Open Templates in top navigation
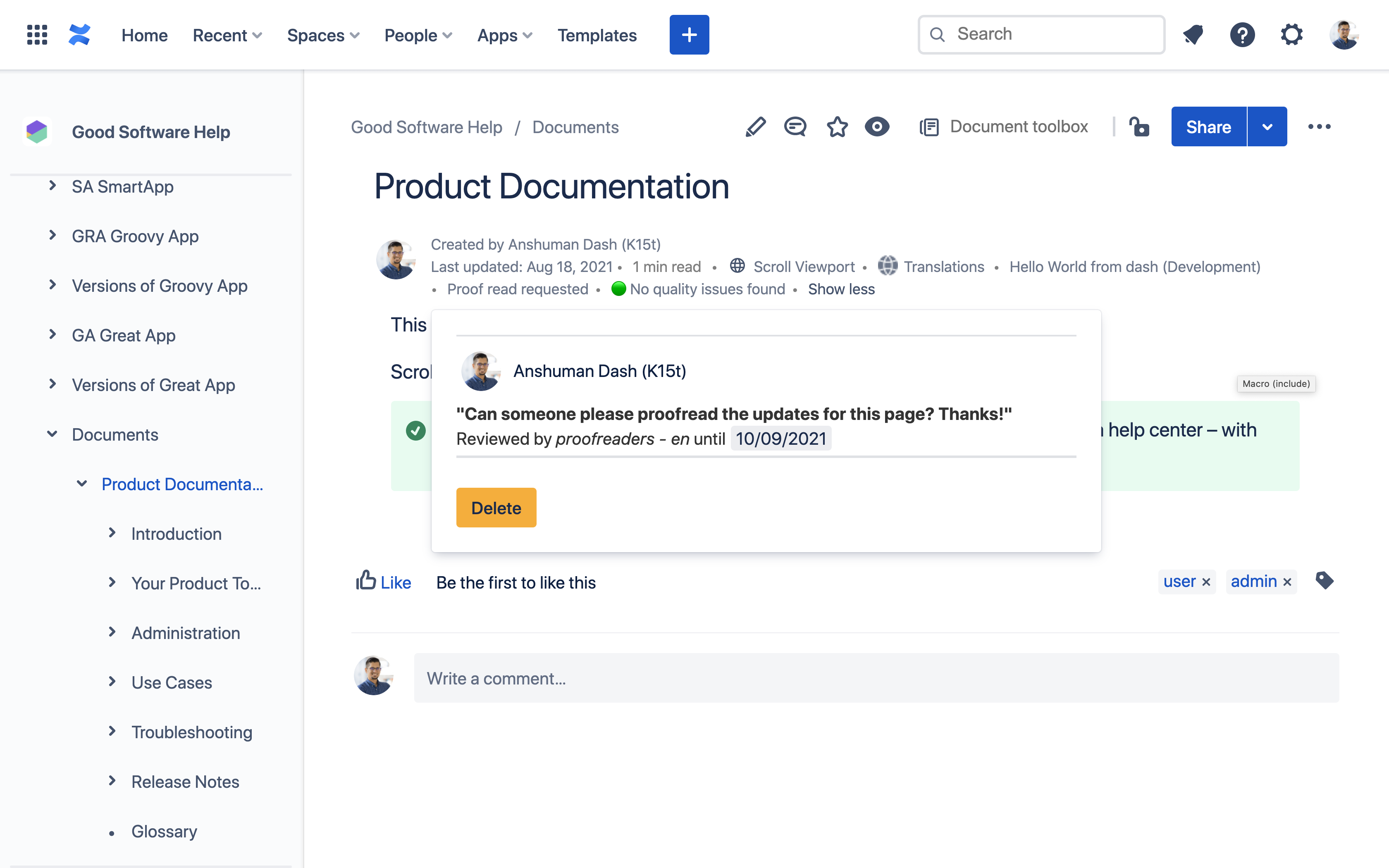Image resolution: width=1389 pixels, height=868 pixels. coord(597,36)
